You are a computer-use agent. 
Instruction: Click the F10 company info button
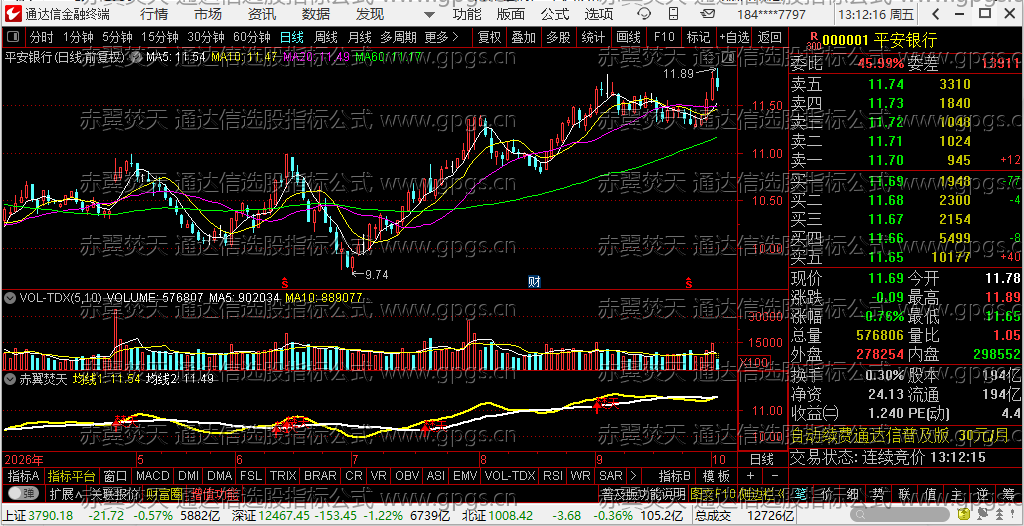[664, 37]
